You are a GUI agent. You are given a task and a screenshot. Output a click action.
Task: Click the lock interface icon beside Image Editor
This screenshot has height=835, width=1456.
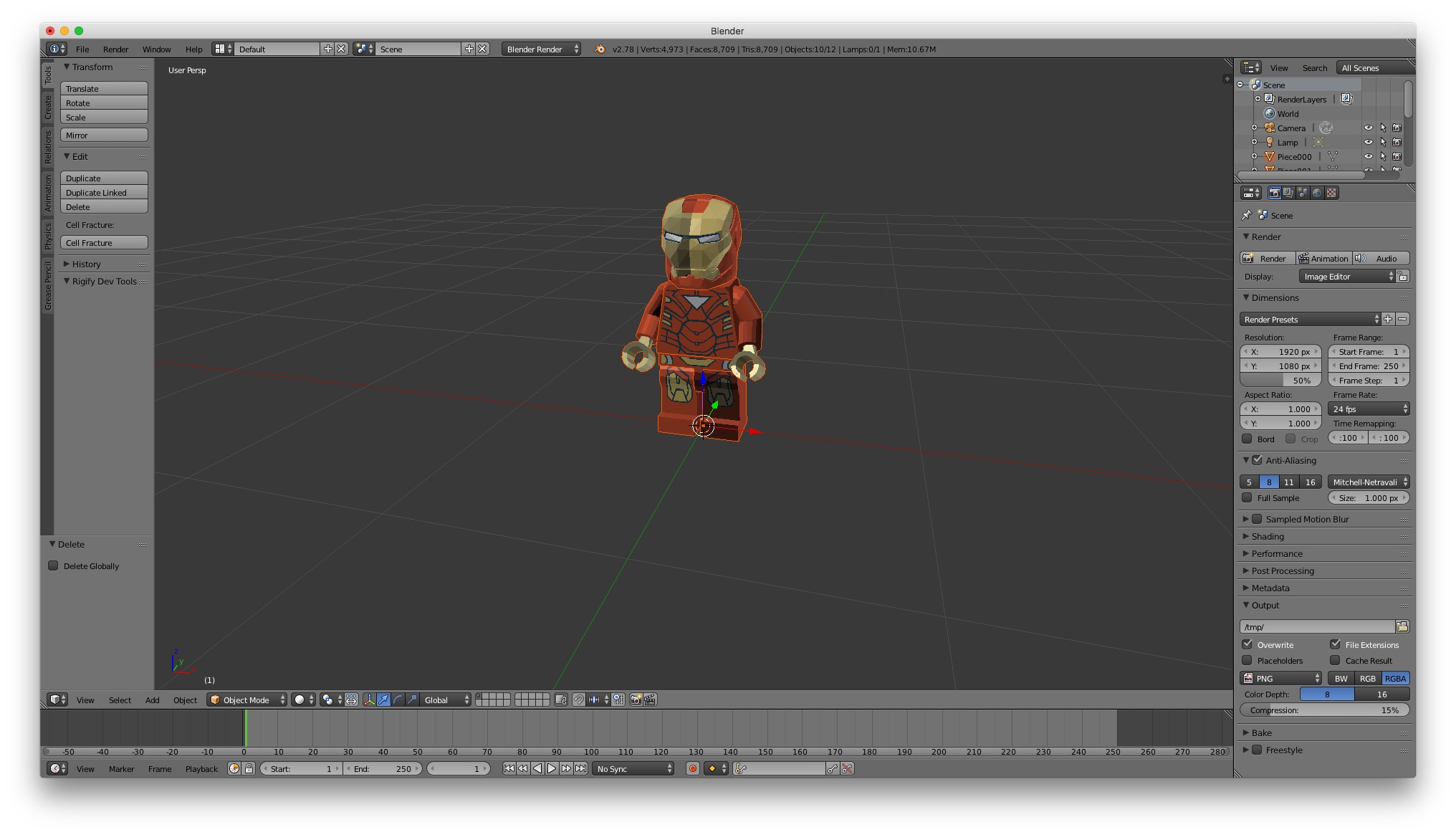[1403, 277]
